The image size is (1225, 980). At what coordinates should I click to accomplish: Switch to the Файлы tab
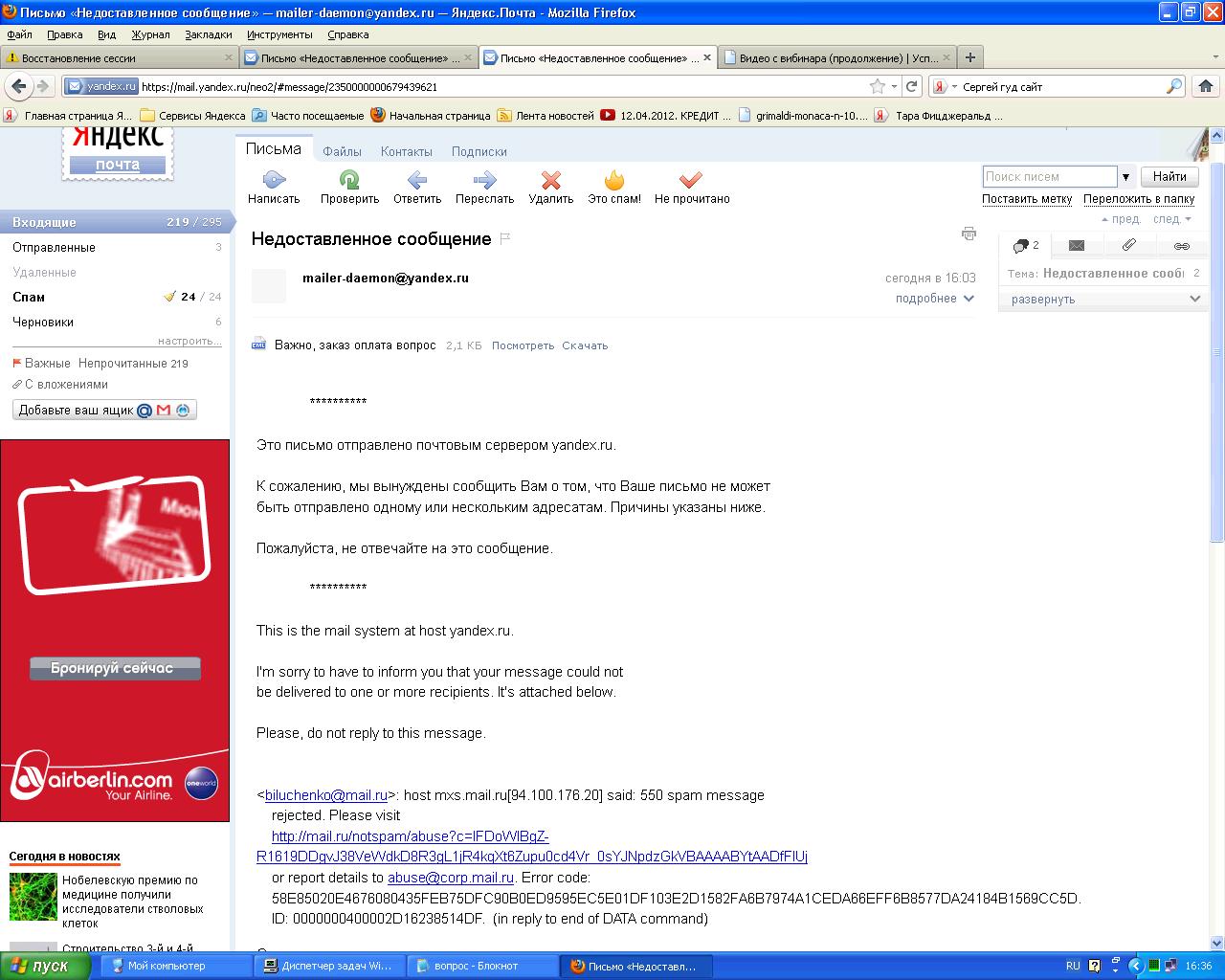(342, 151)
